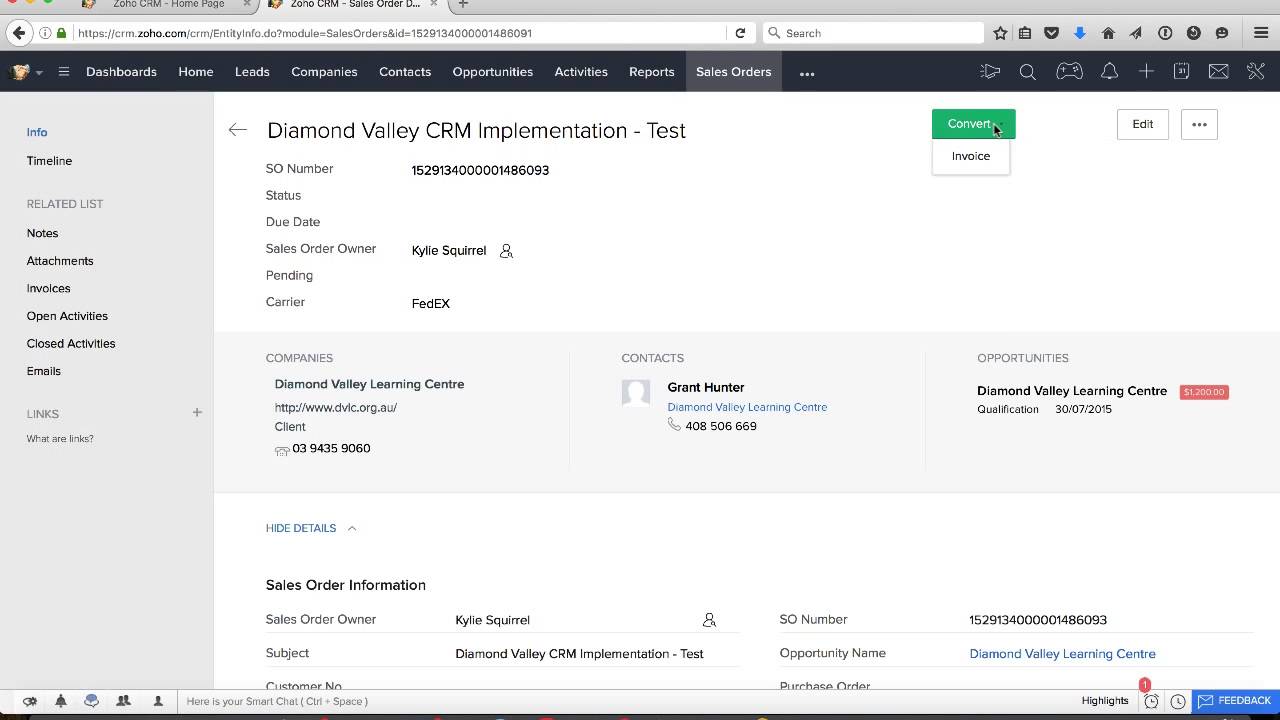Open the profile logo dropdown arrow
1280x720 pixels.
click(x=39, y=72)
